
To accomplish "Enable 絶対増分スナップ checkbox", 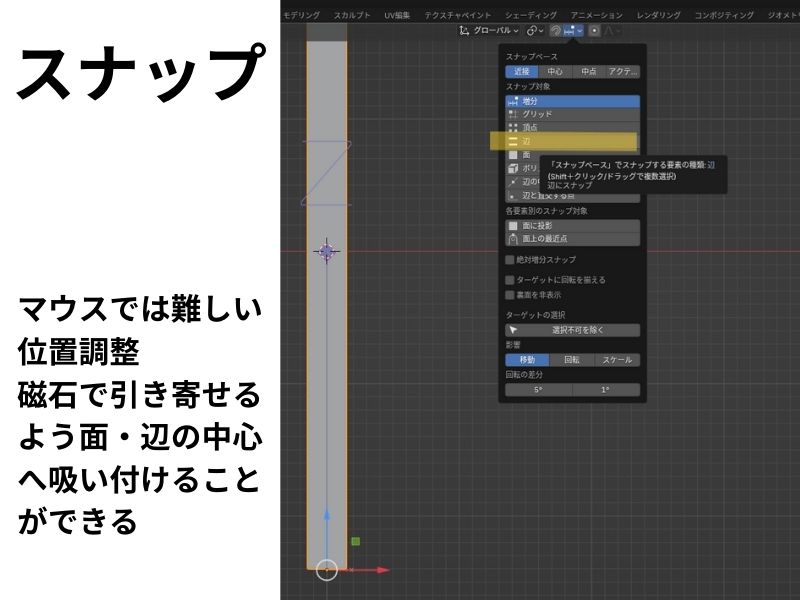I will point(510,260).
